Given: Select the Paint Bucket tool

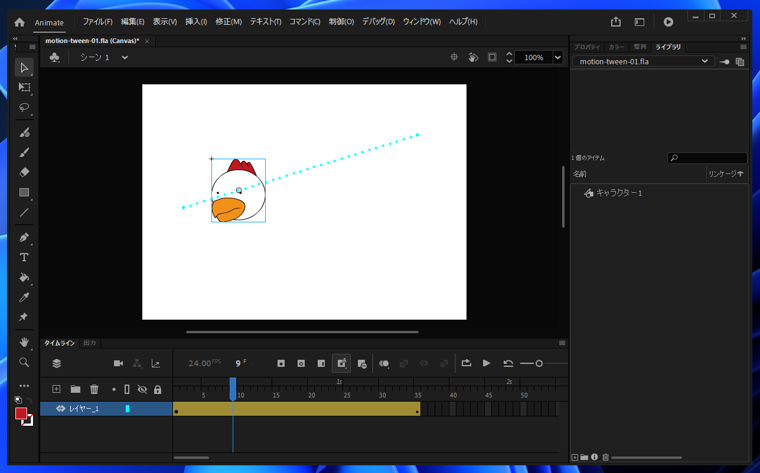Looking at the screenshot, I should click(24, 277).
